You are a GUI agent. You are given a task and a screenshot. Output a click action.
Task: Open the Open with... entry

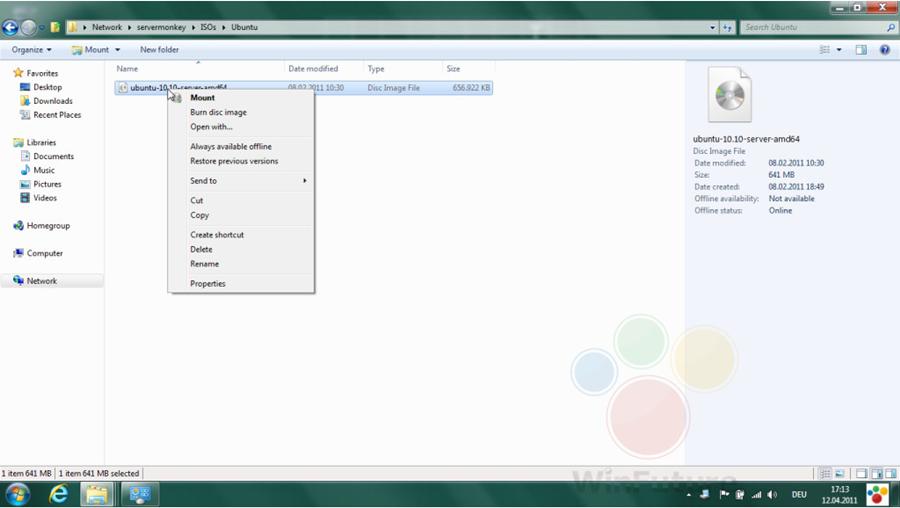211,127
